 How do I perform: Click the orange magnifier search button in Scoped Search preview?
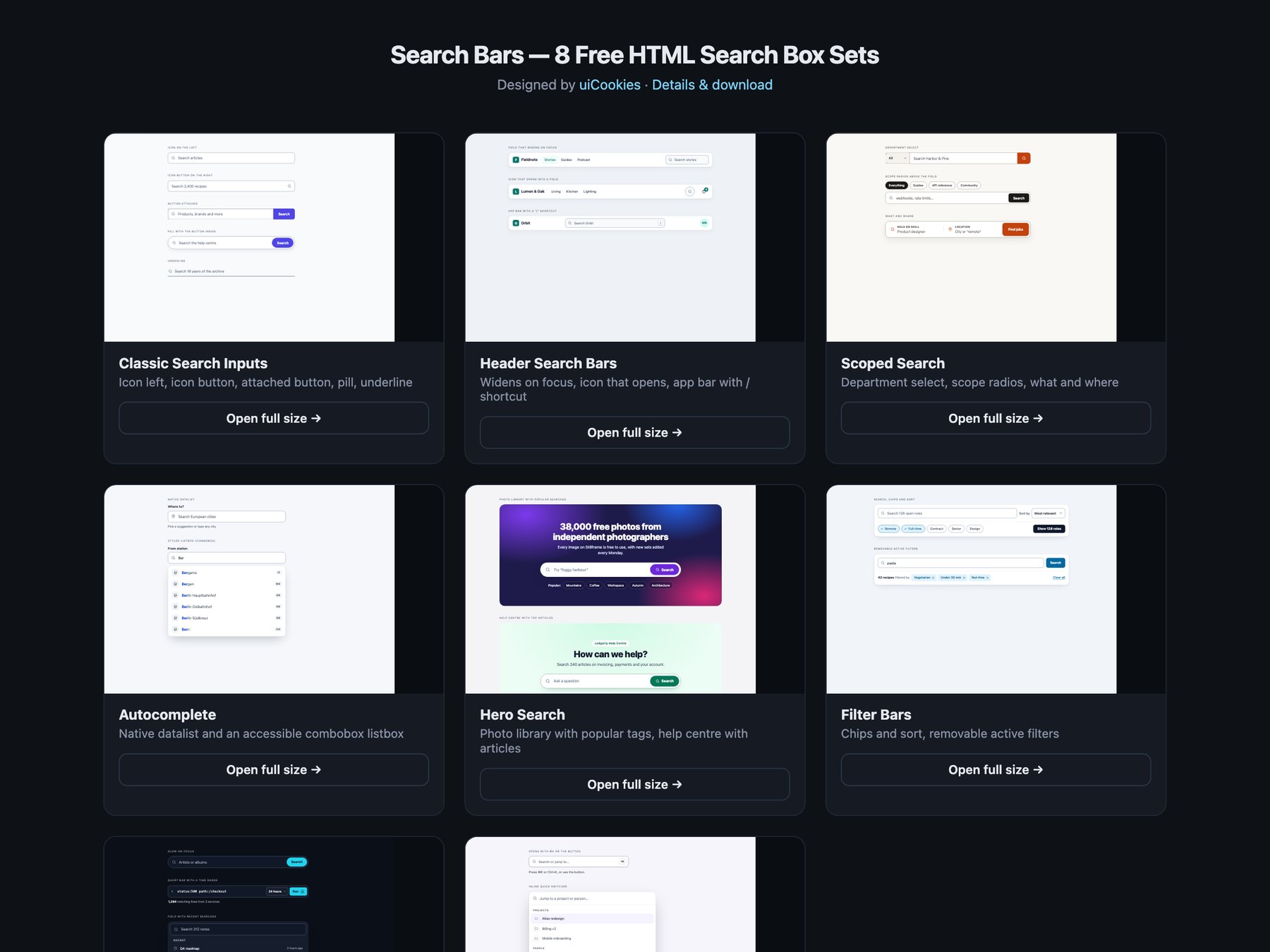point(1024,159)
